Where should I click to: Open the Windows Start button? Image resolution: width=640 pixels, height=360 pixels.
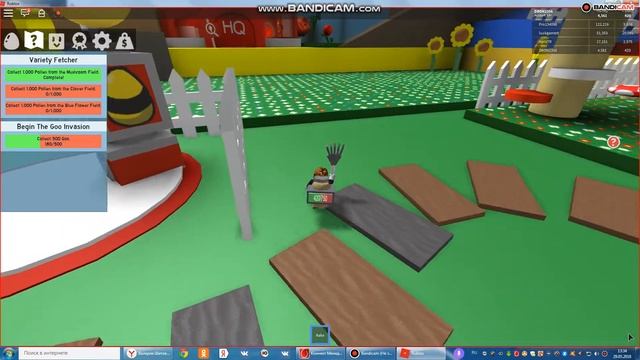pos(9,353)
